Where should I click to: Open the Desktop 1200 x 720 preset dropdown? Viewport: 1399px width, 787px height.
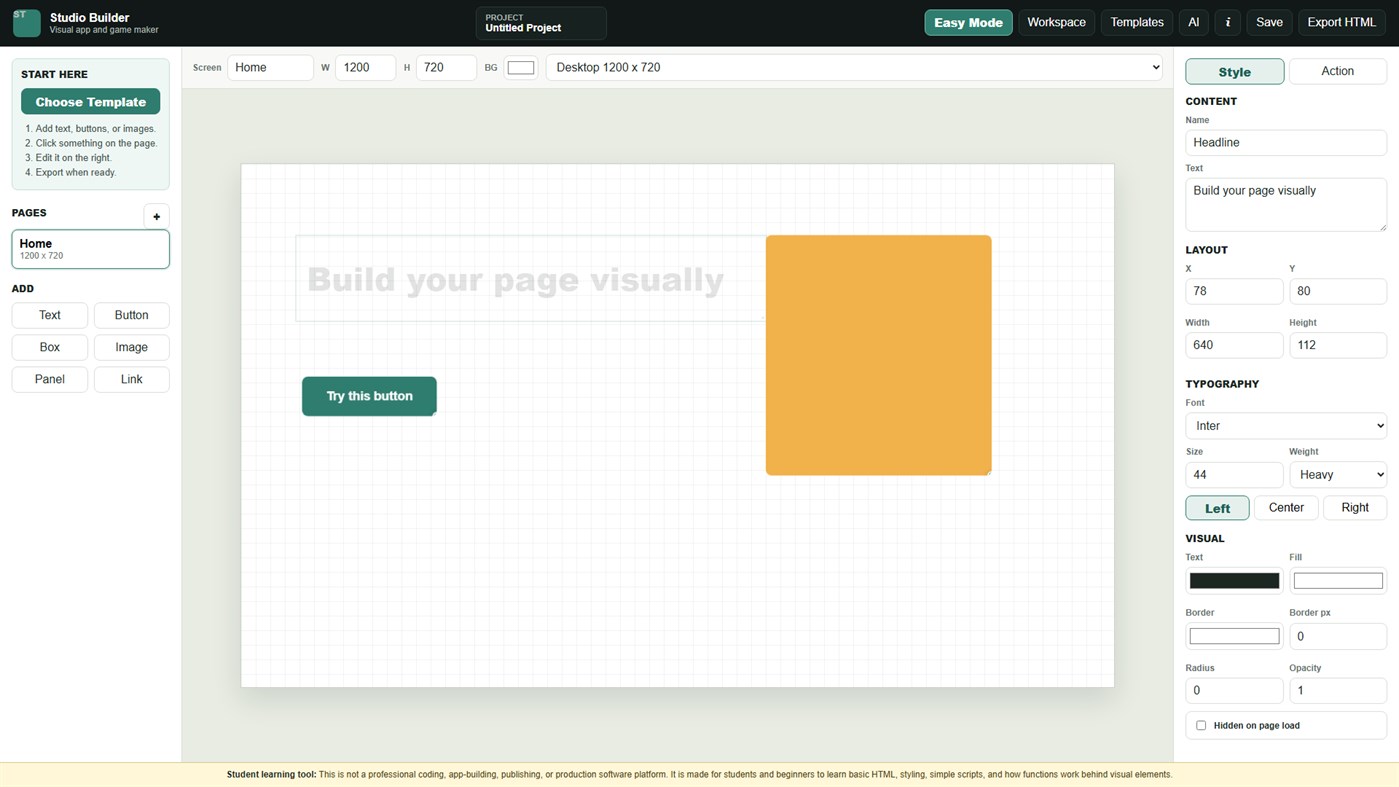(x=854, y=67)
